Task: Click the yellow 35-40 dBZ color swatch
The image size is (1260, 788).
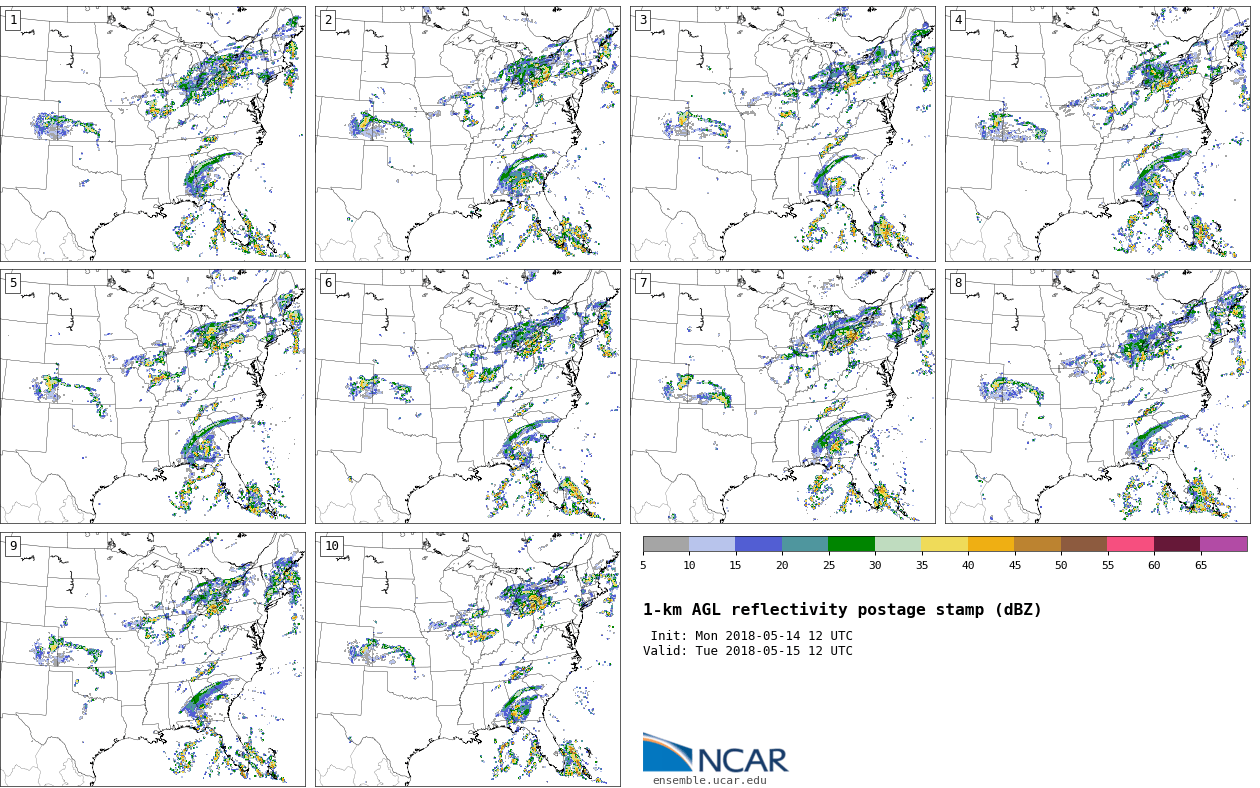Action: pos(944,545)
